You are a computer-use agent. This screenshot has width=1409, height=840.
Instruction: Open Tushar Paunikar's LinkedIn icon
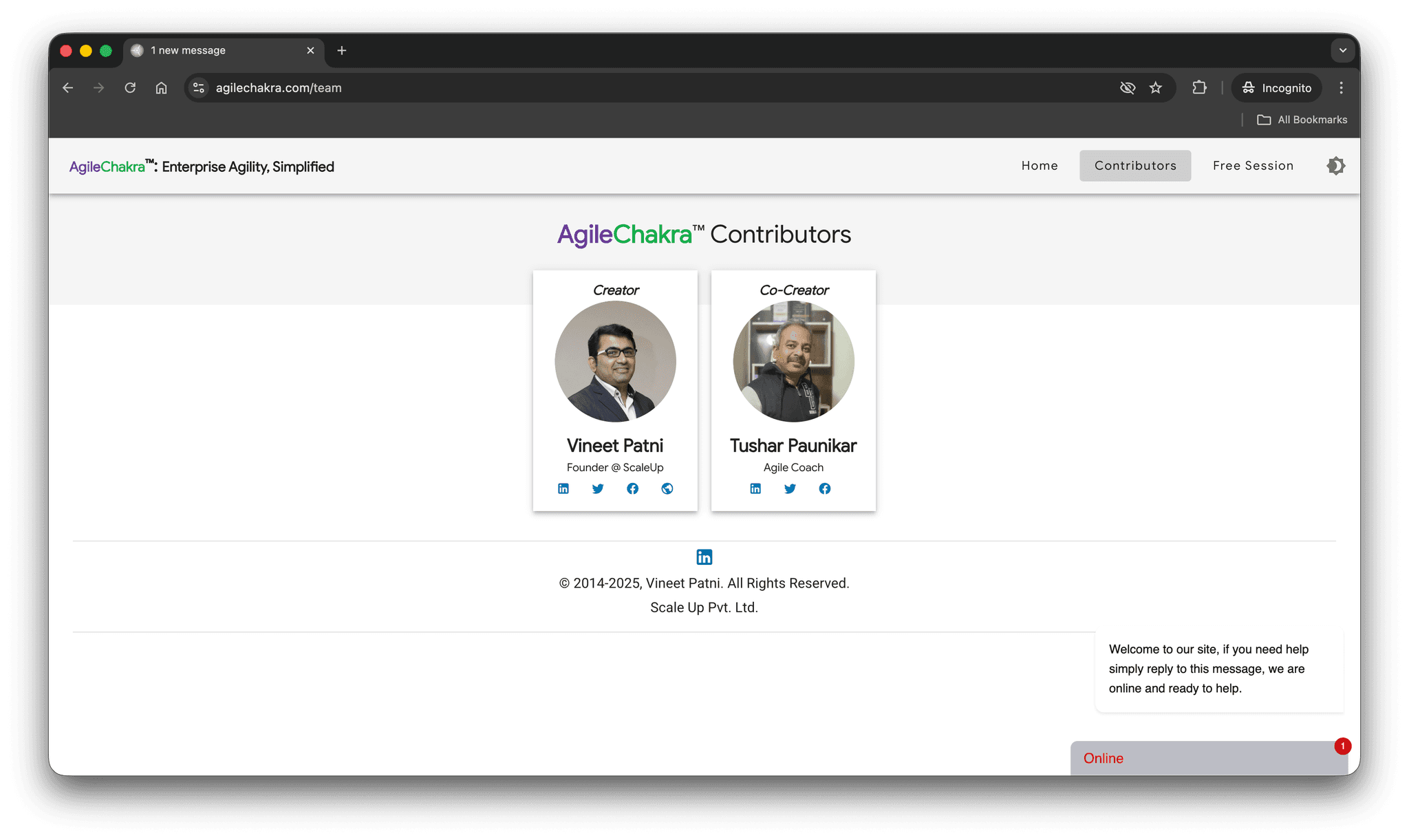[755, 488]
